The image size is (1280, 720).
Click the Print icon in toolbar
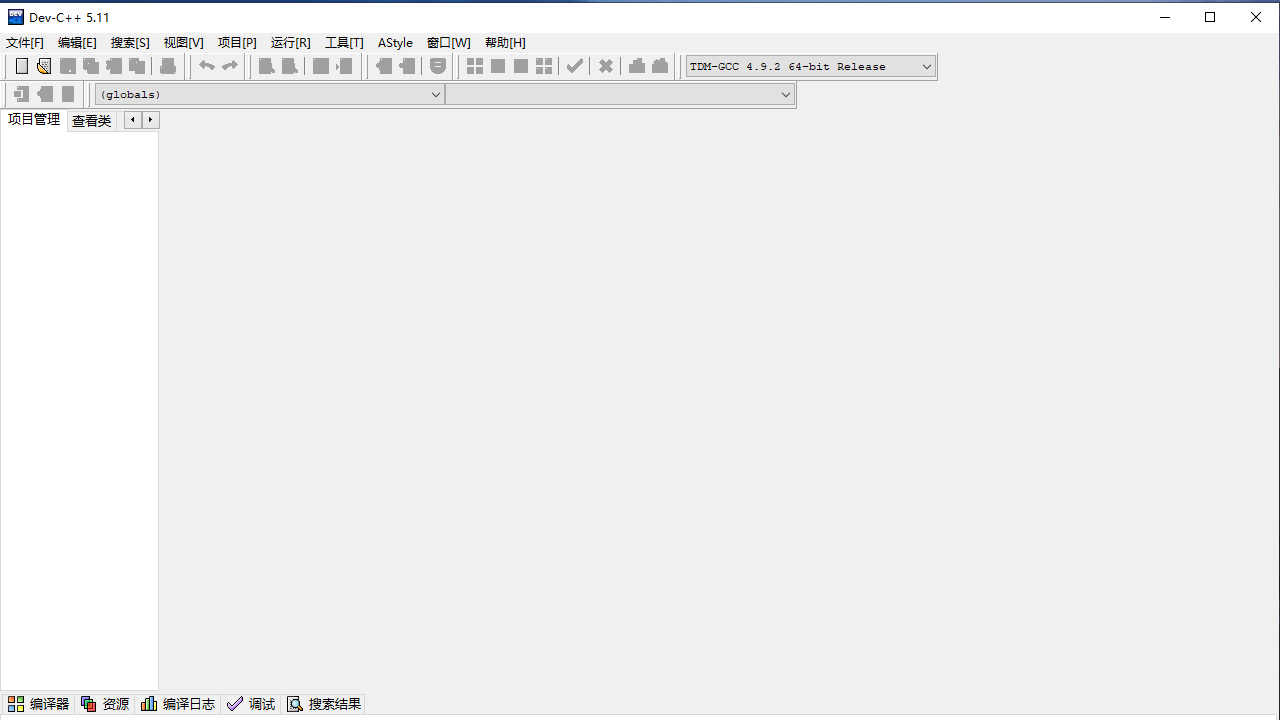[168, 66]
